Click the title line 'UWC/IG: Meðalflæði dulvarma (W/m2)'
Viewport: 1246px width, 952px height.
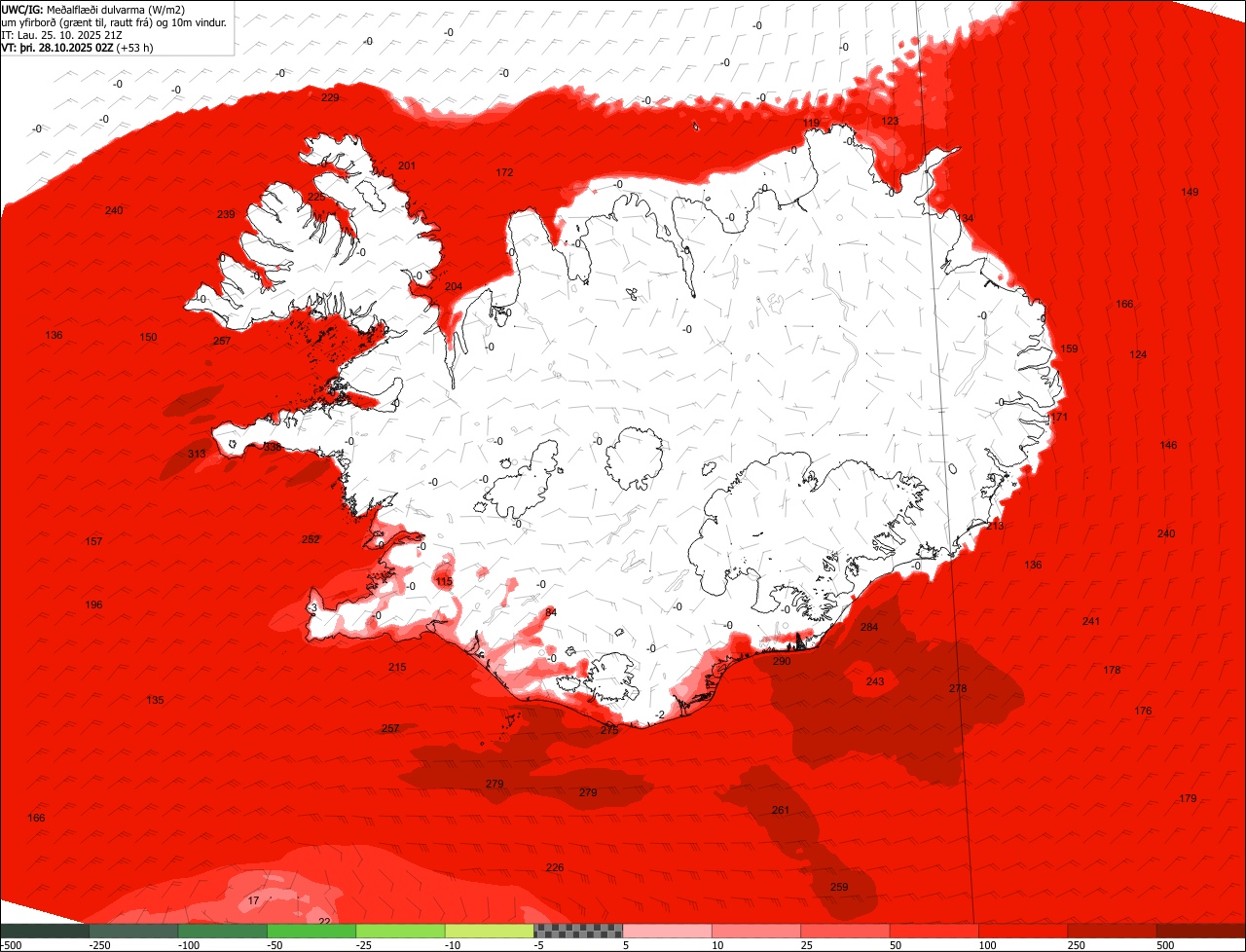point(93,9)
